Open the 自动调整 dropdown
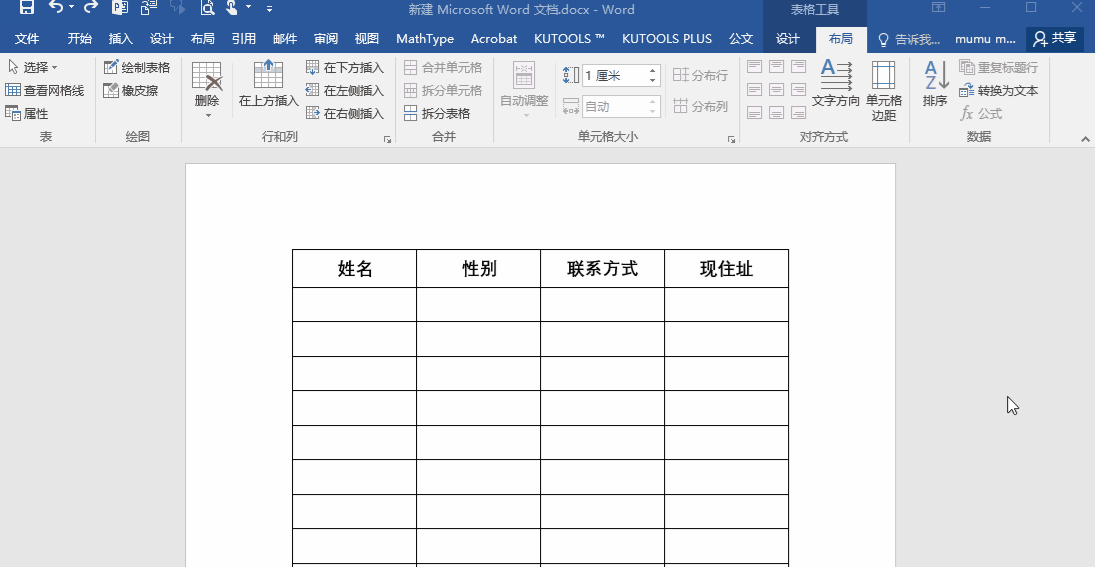 point(524,90)
